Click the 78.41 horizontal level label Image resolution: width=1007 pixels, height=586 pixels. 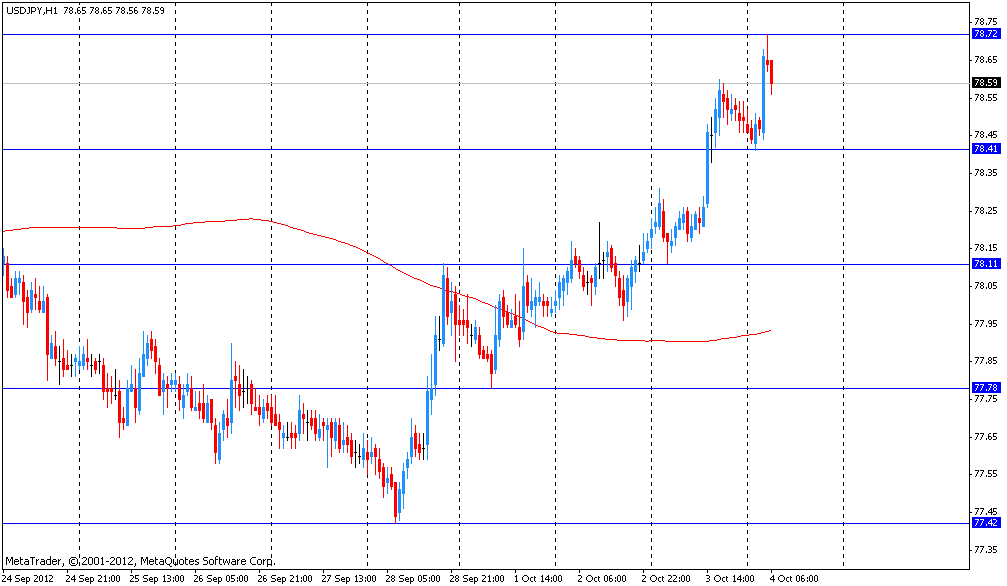coord(985,149)
